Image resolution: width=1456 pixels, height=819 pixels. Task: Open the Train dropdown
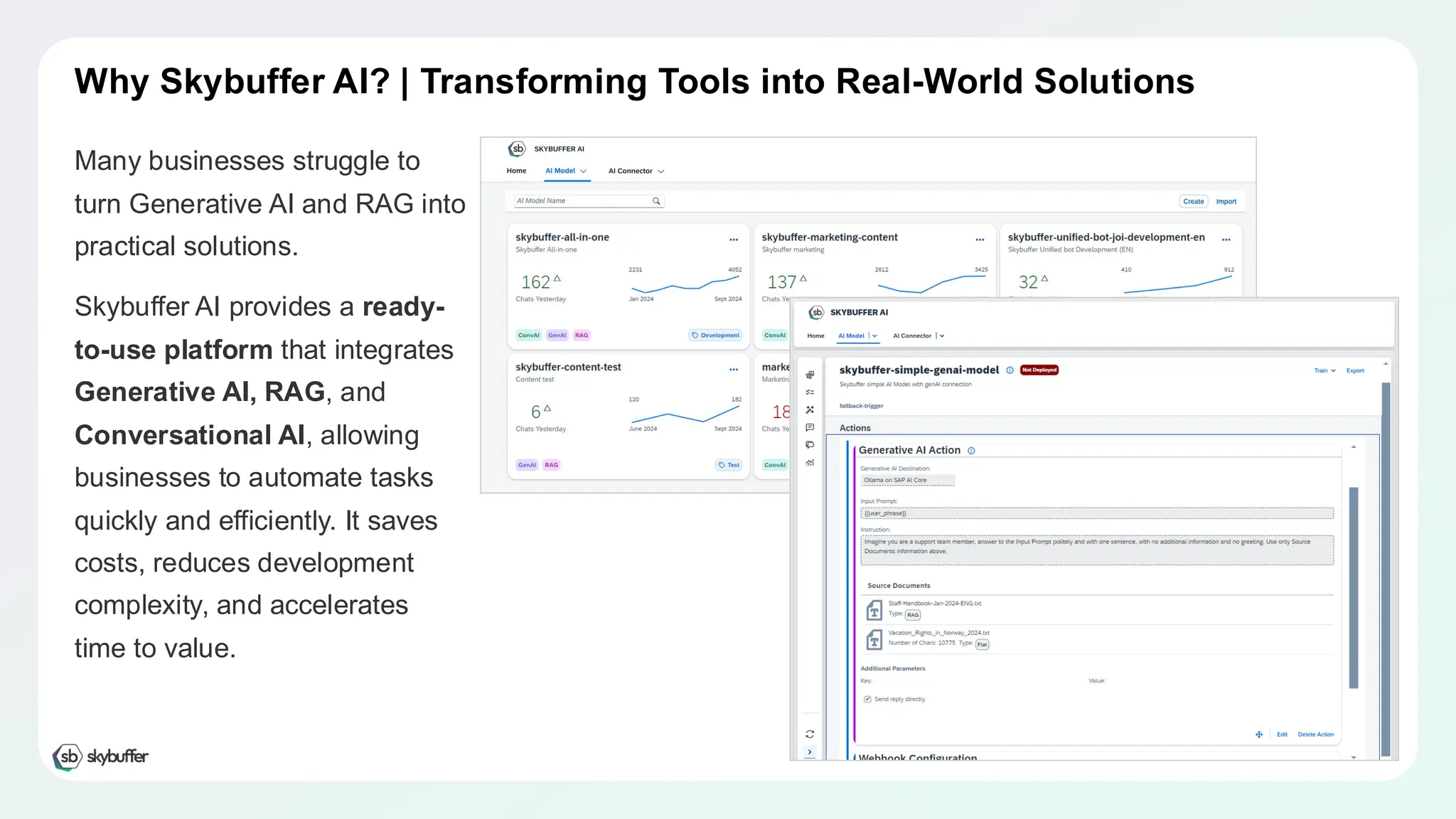click(x=1324, y=370)
